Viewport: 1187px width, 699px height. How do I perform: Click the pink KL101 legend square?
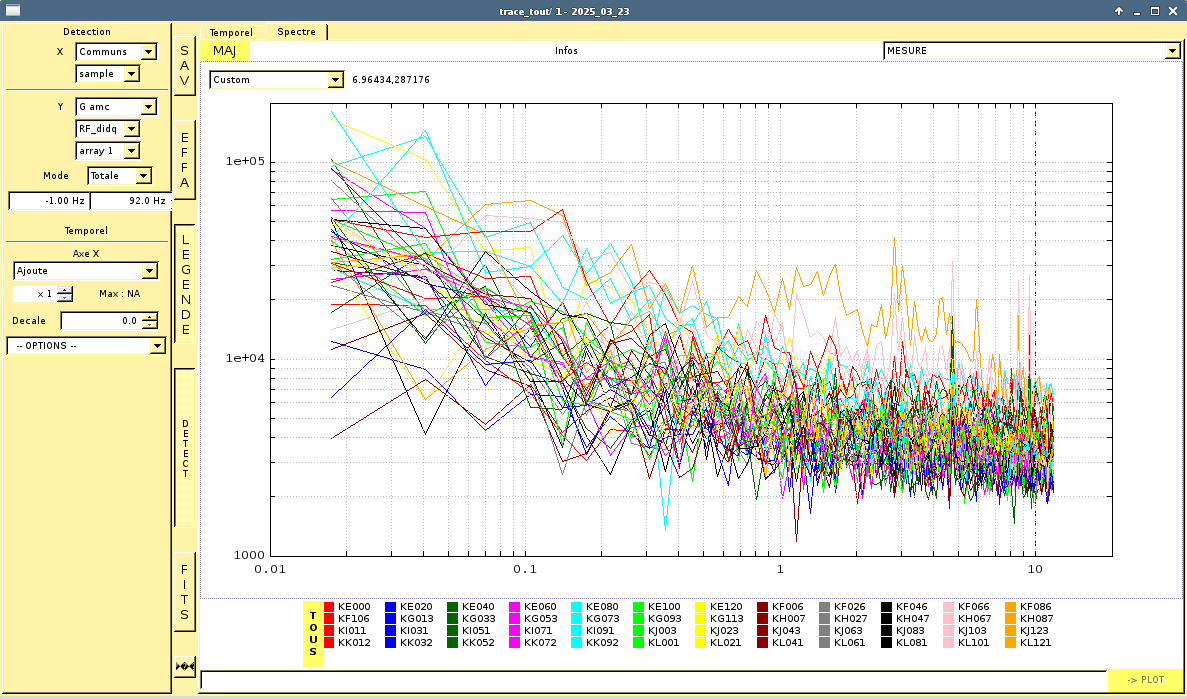(x=949, y=643)
